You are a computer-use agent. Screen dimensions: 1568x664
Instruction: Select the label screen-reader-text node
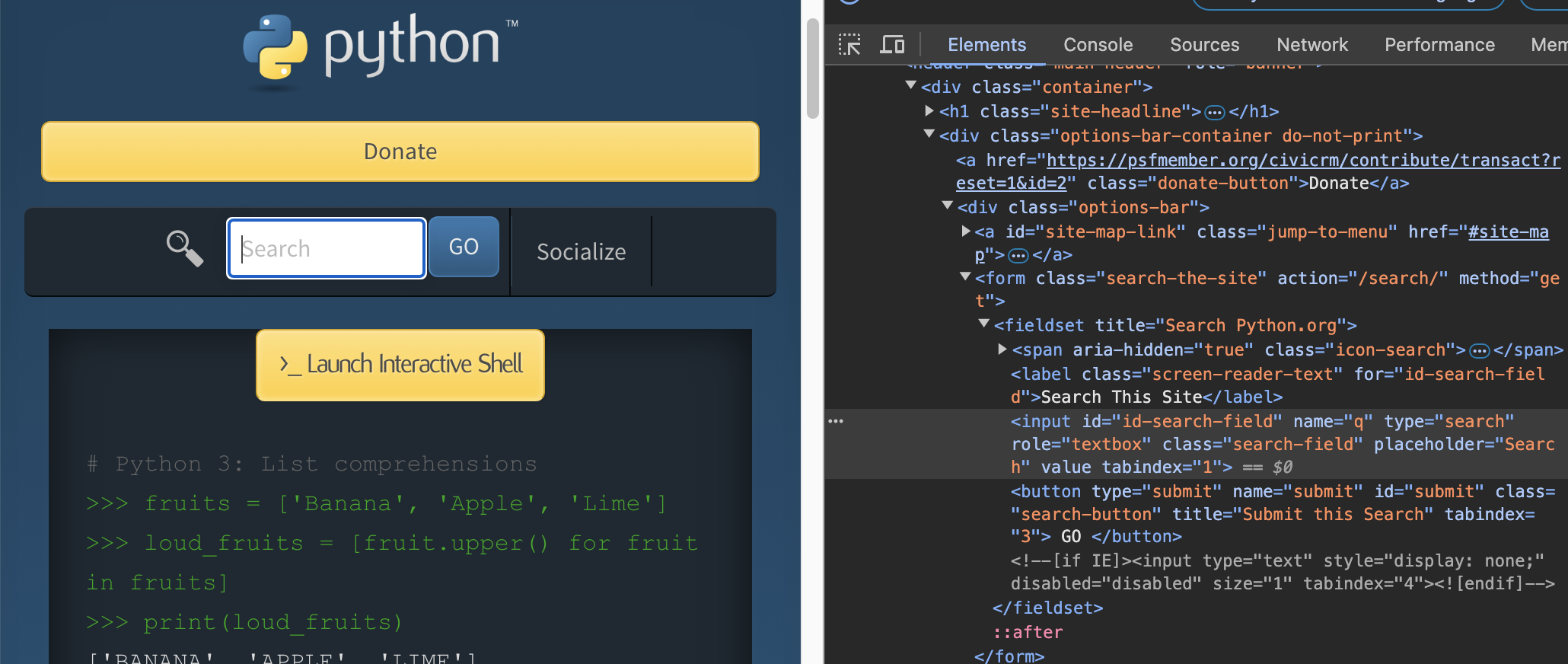1278,385
